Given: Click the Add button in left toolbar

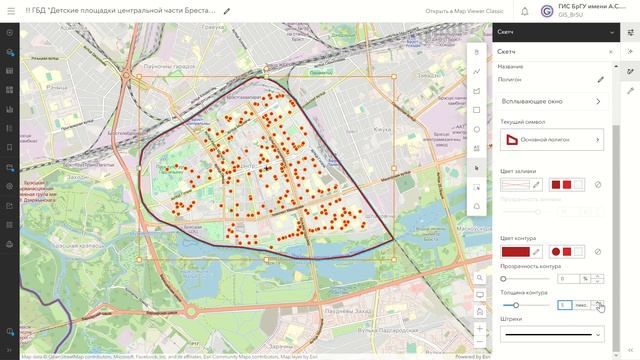Looking at the screenshot, I should 10,33.
